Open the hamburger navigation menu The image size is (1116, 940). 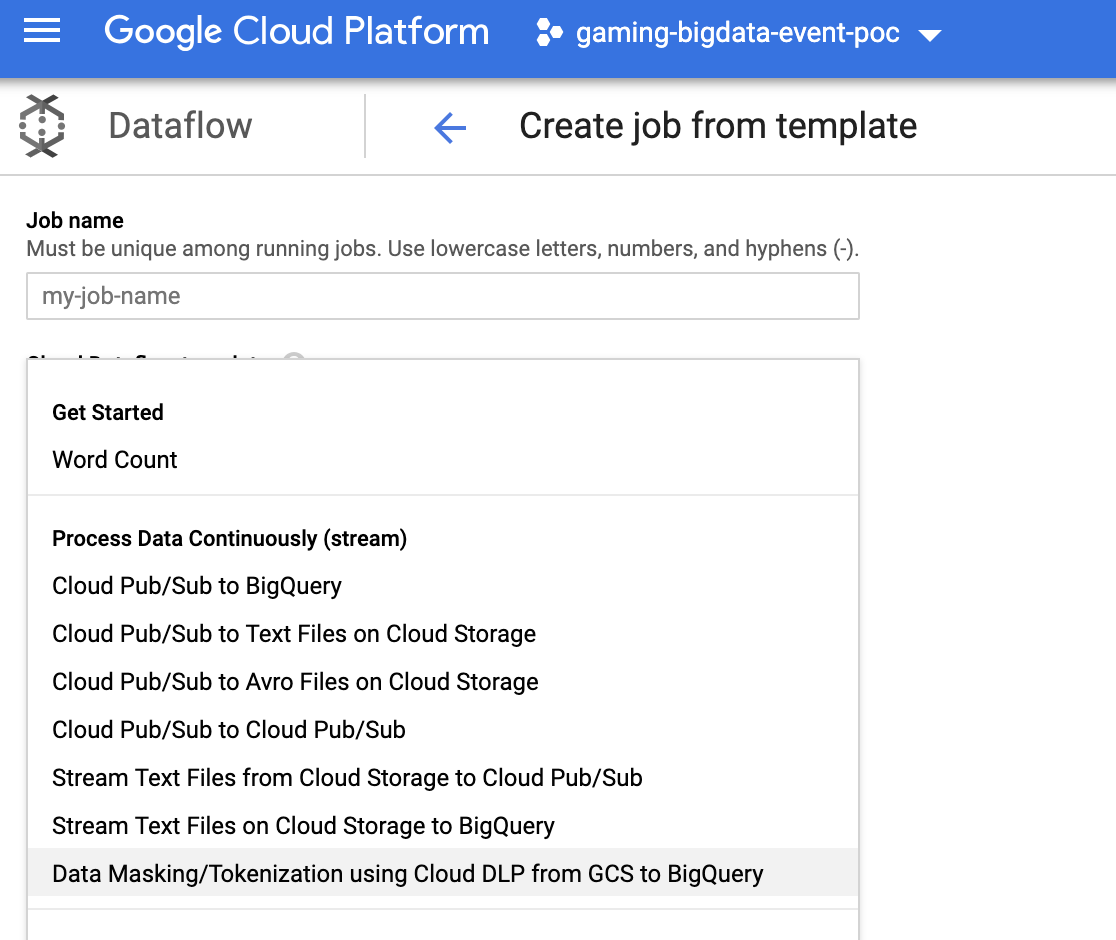(x=42, y=31)
